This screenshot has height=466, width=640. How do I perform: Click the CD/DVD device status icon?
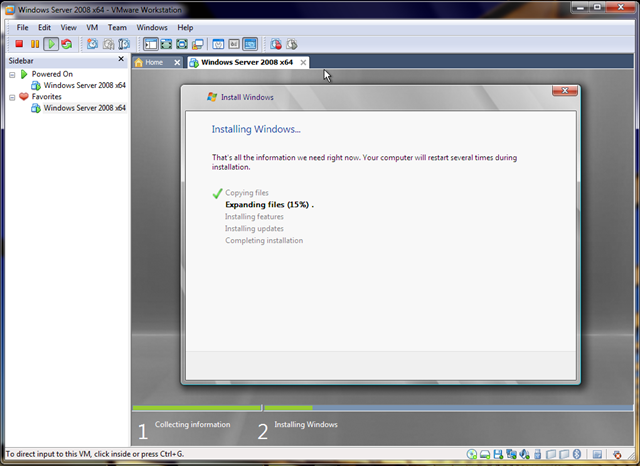472,454
